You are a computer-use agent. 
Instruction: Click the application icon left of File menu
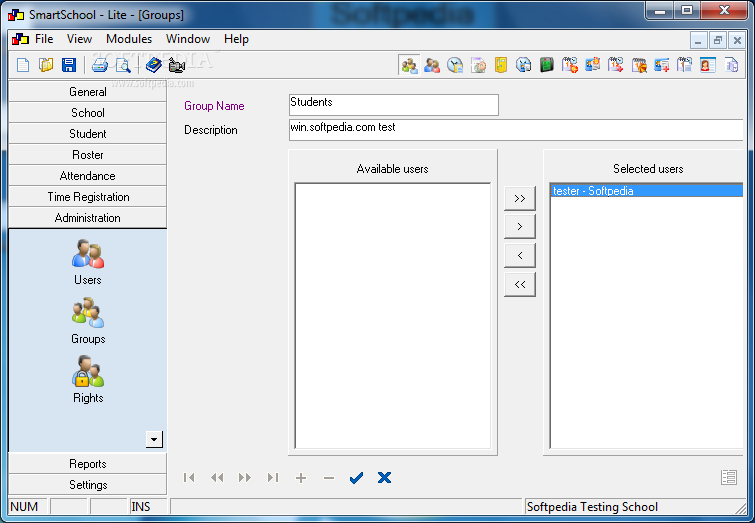20,39
